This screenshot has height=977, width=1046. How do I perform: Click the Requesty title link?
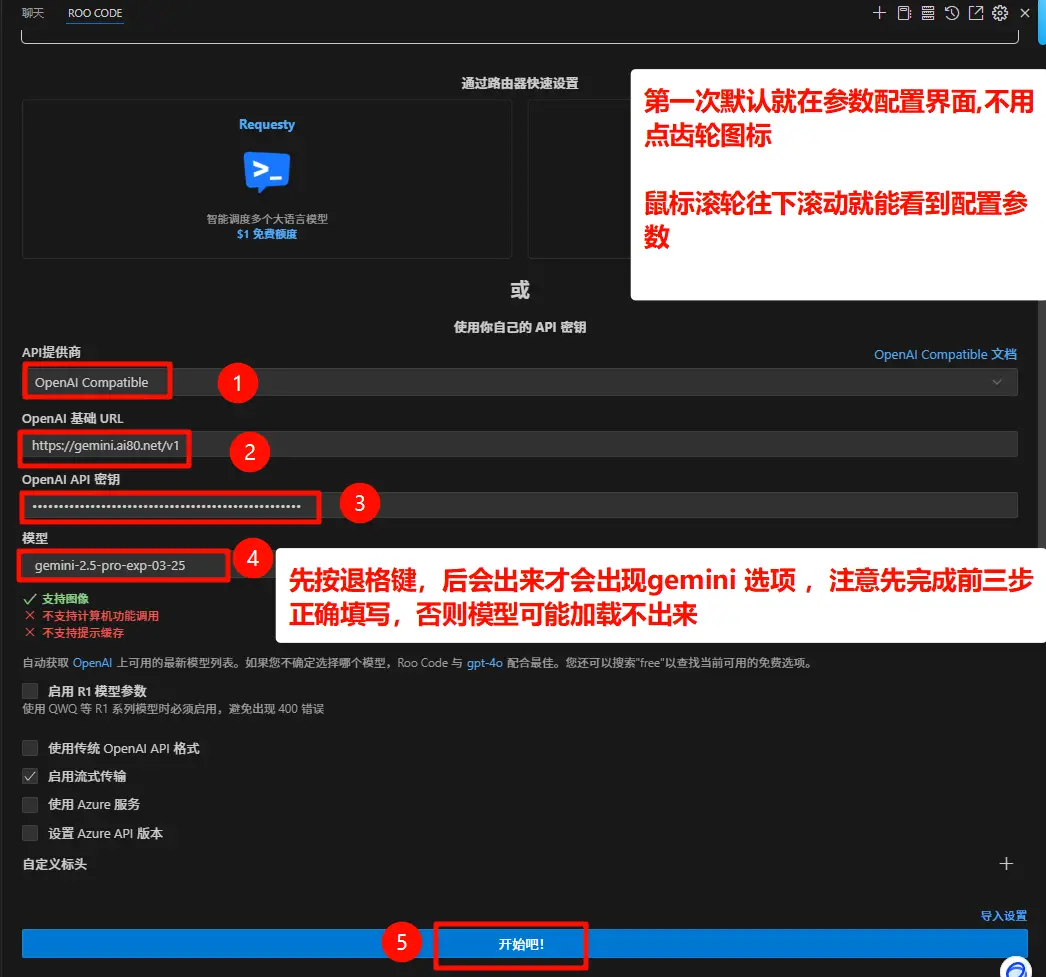(x=267, y=125)
